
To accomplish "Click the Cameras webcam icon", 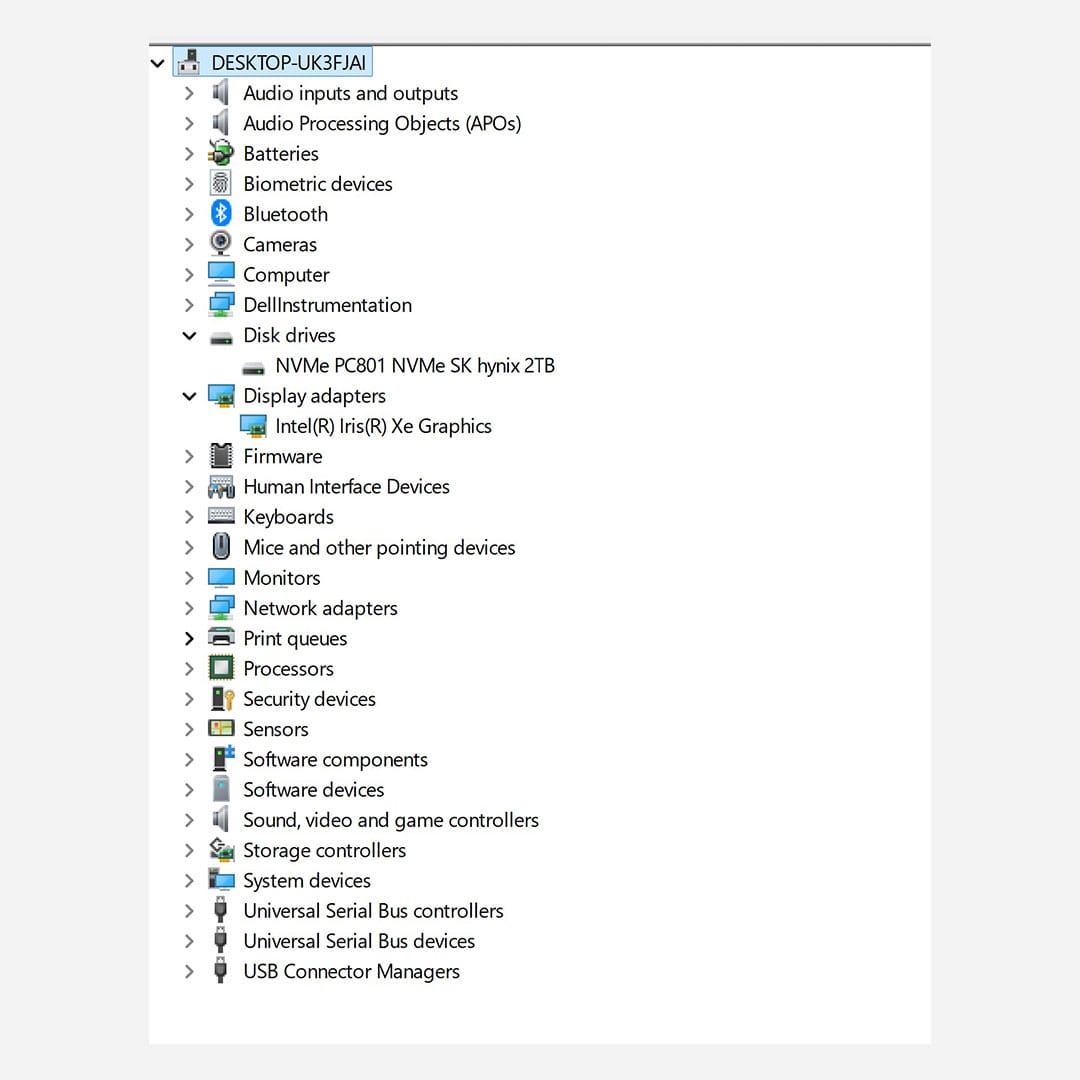I will pos(221,244).
